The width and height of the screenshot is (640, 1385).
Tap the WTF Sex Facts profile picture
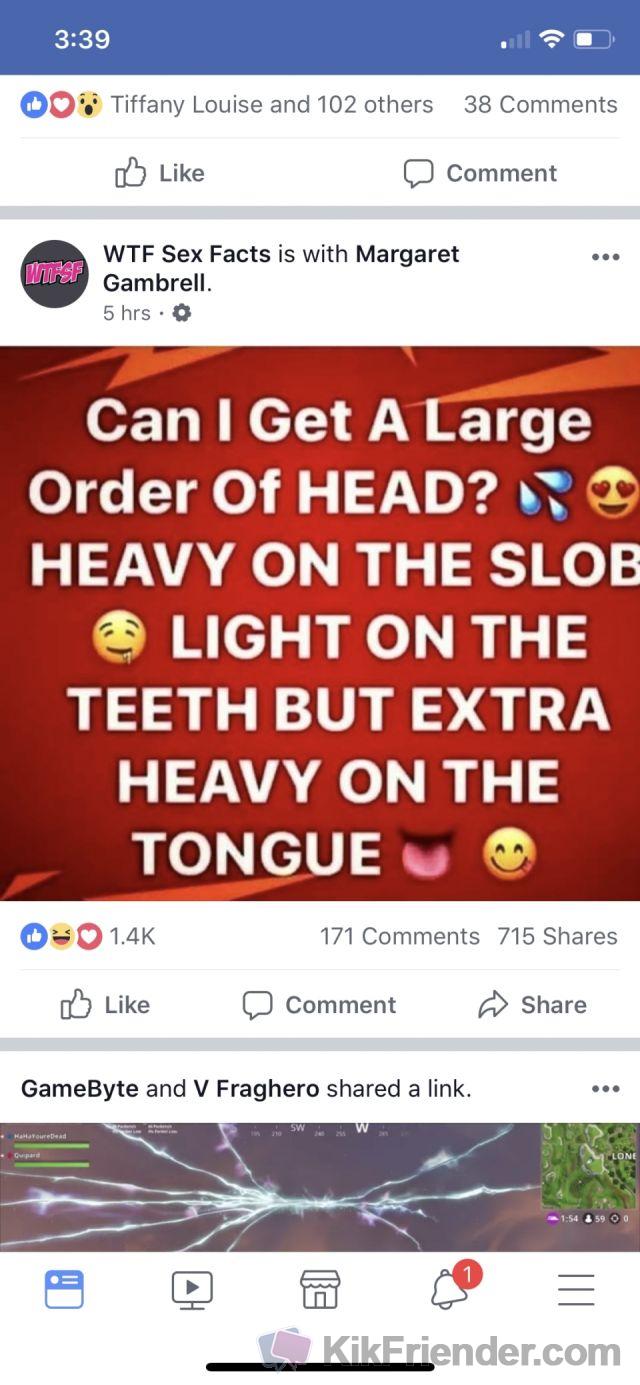(55, 273)
